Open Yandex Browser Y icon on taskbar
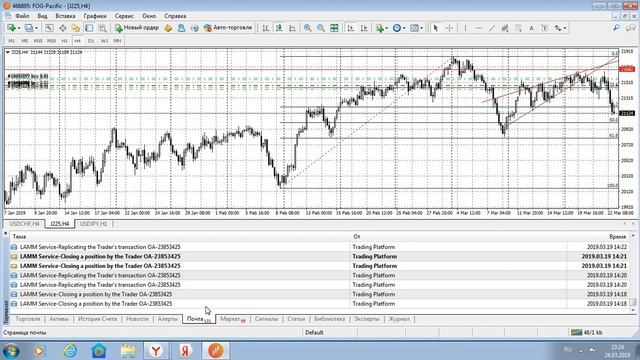Image resolution: width=640 pixels, height=360 pixels. pyautogui.click(x=156, y=350)
